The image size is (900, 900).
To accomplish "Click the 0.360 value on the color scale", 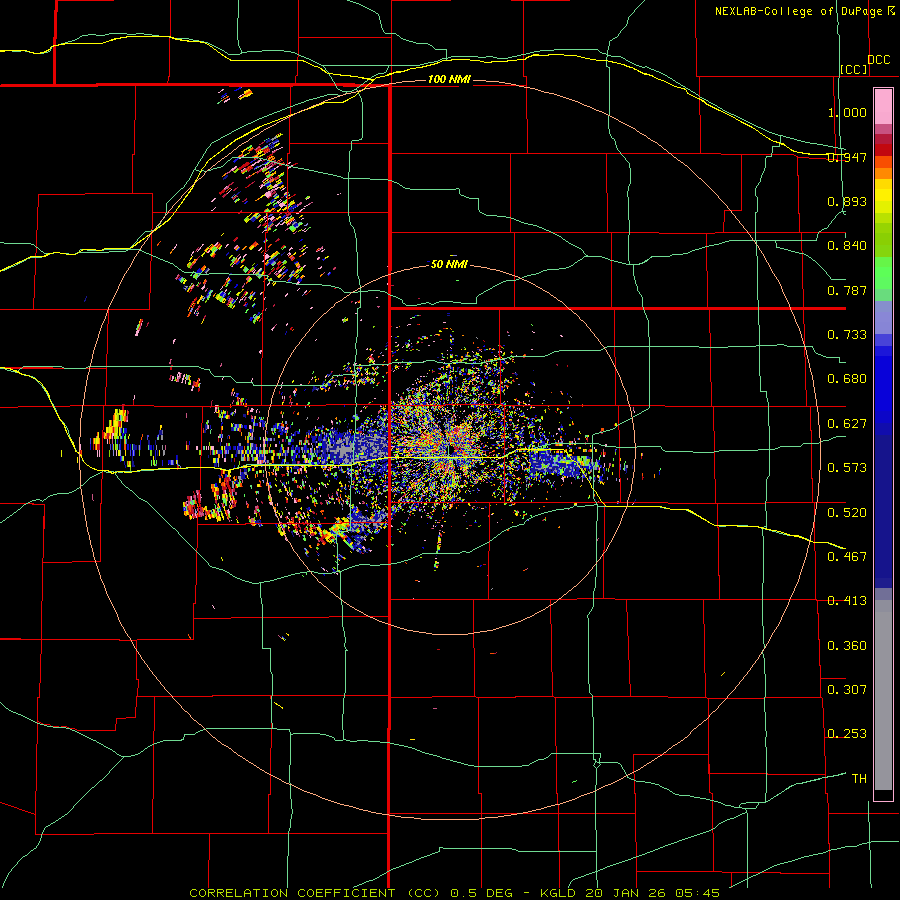I will (x=847, y=646).
